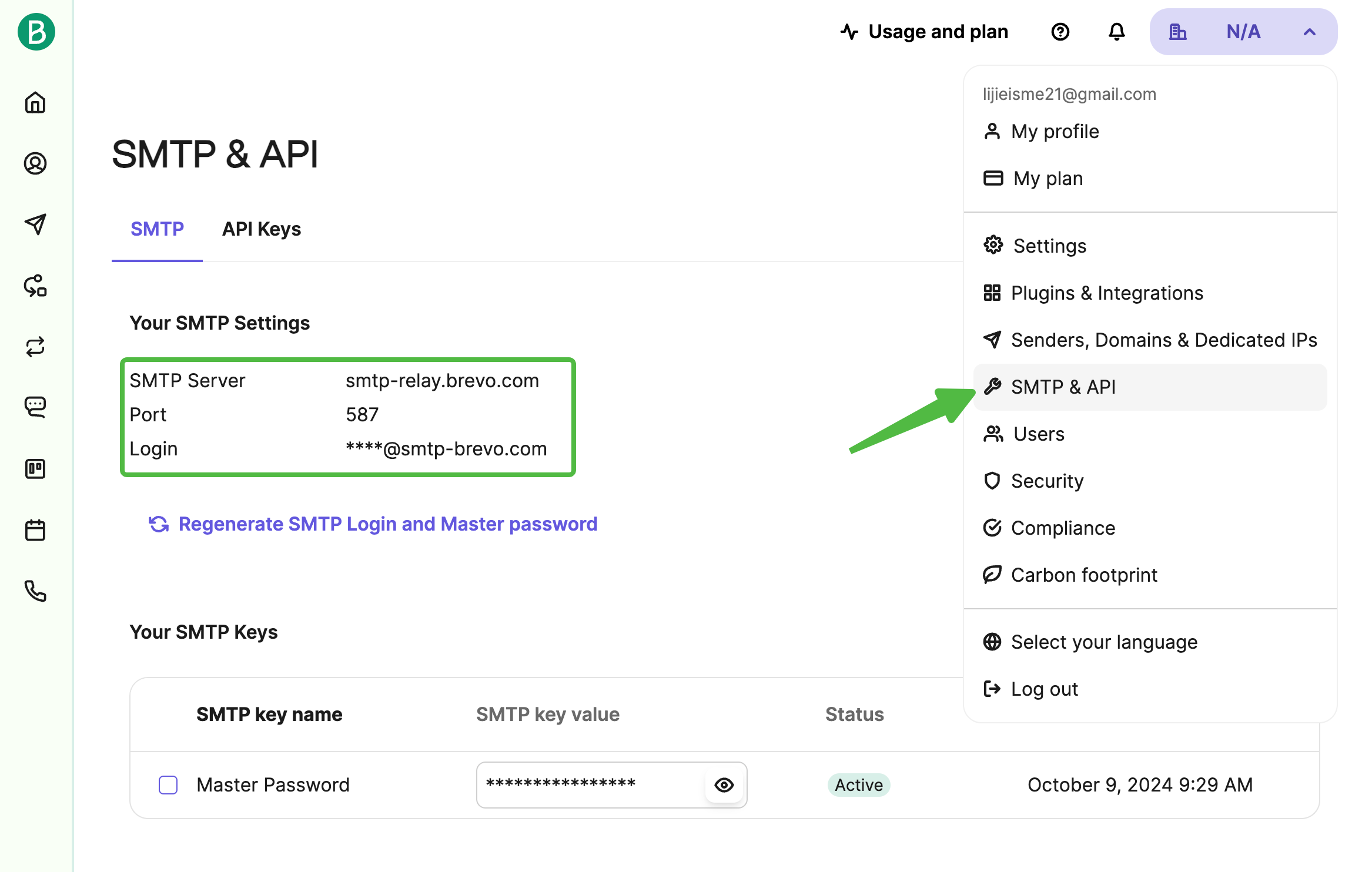The image size is (1372, 872).
Task: Click smtp-relay.brevo.com server value
Action: point(442,381)
